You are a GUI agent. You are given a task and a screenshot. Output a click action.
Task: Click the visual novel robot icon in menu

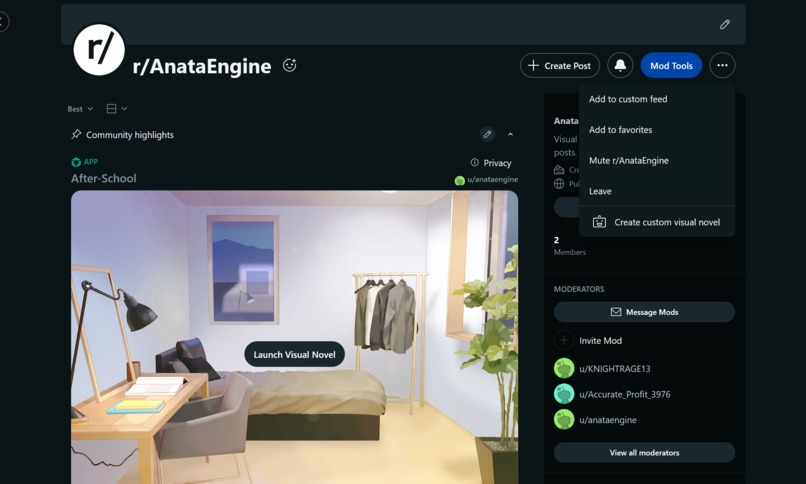coord(599,222)
